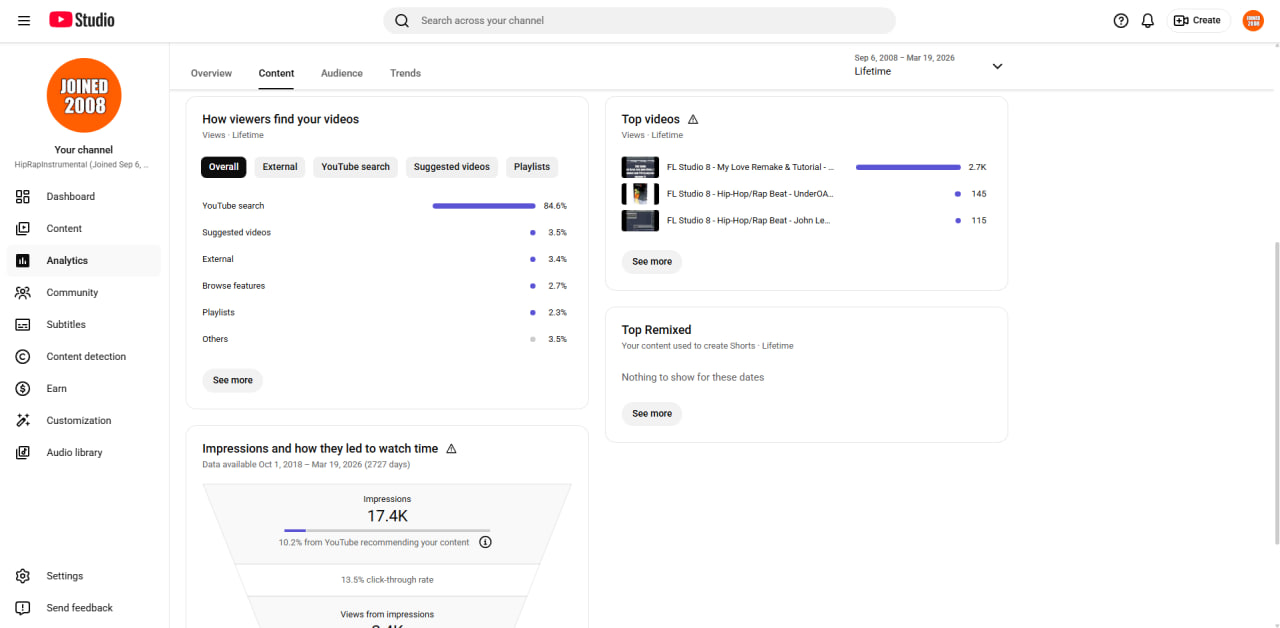Open the My Love Remake & Tutorial video
The height and width of the screenshot is (628, 1280).
click(750, 167)
